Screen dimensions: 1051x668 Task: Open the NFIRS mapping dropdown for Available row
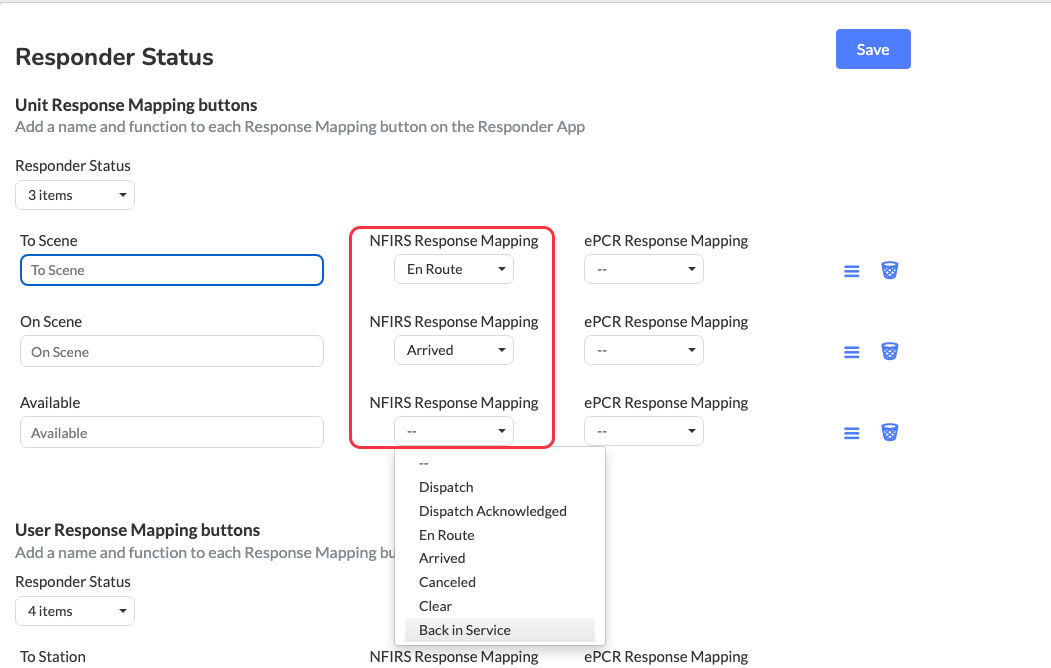point(454,431)
